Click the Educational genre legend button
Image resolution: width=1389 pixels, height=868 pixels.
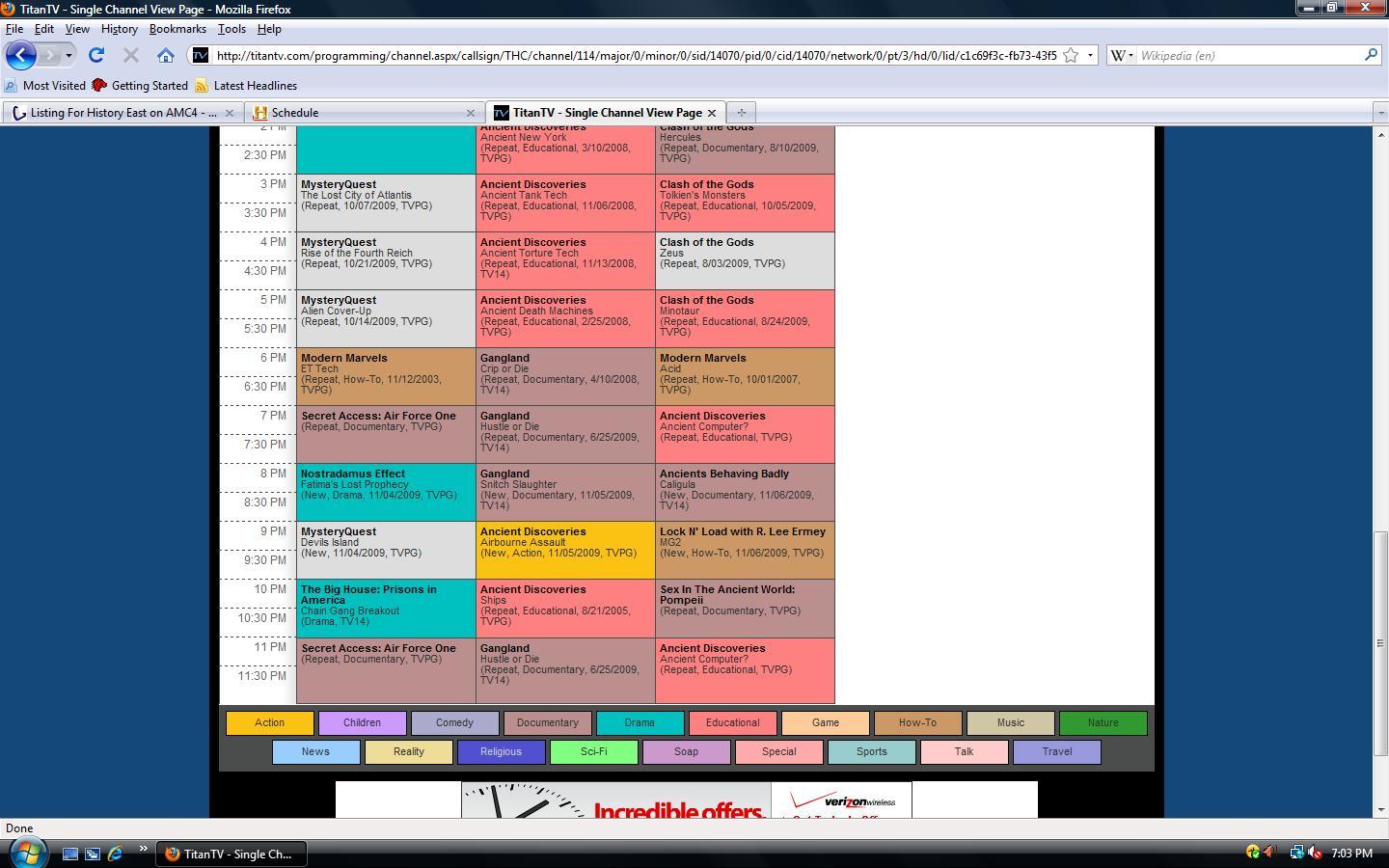pyautogui.click(x=733, y=722)
